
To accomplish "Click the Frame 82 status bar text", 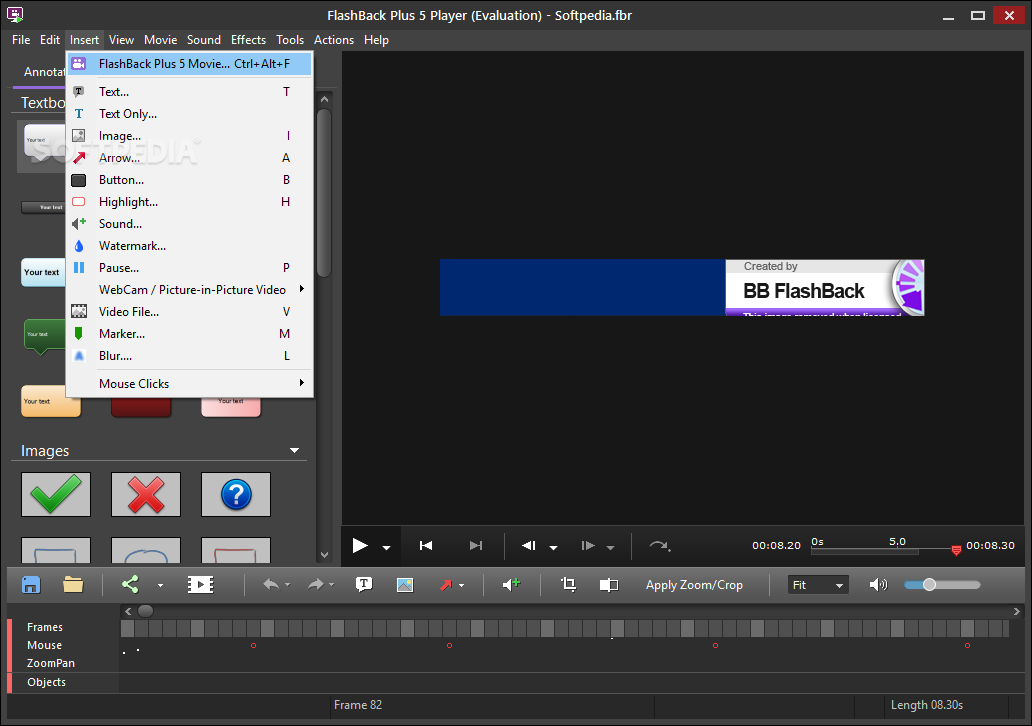I will click(x=357, y=704).
